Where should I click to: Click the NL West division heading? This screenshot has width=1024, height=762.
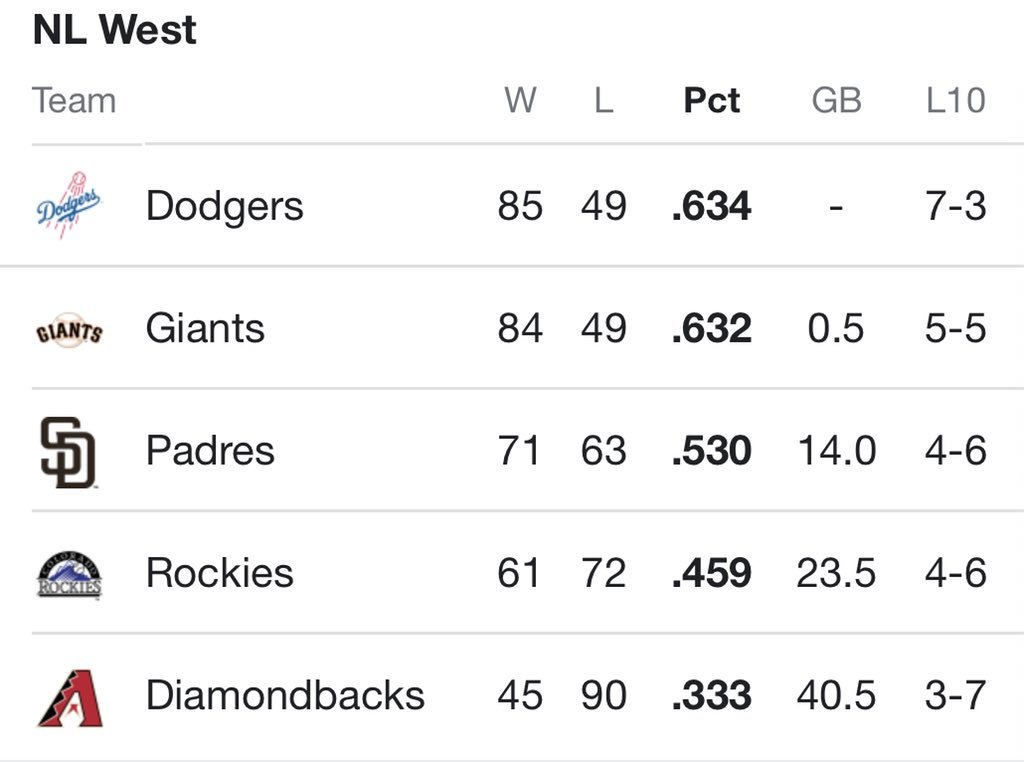point(114,29)
